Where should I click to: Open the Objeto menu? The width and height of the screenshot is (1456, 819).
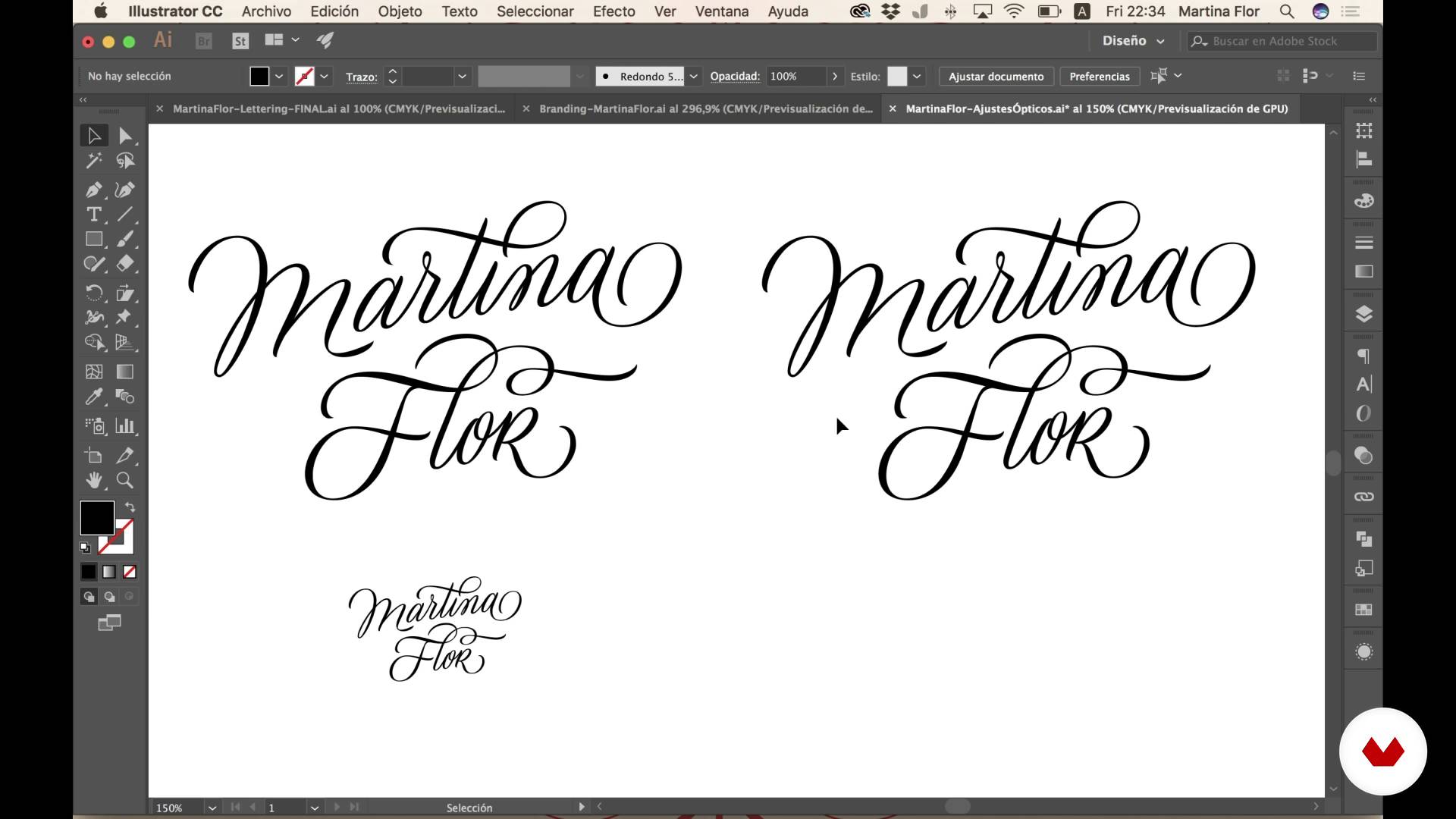[400, 11]
